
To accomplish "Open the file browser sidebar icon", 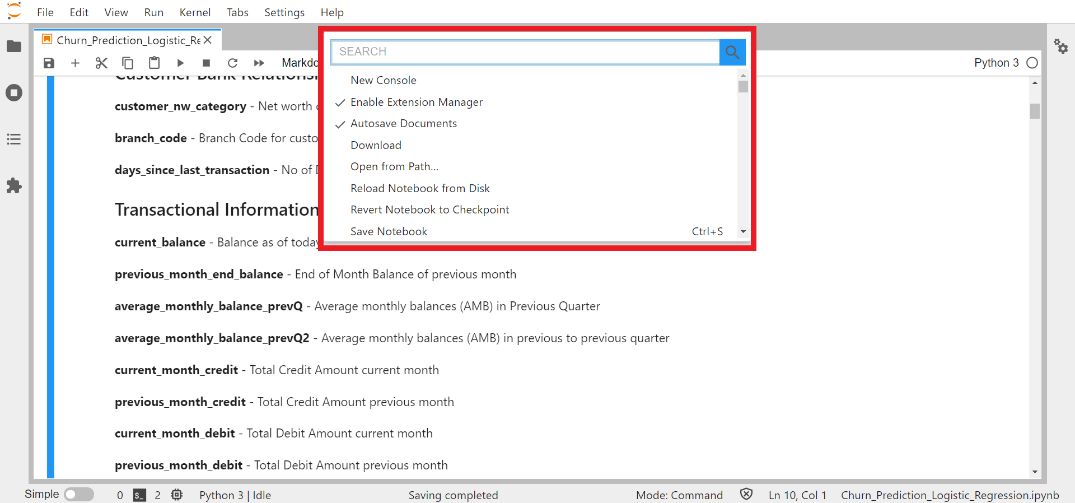I will pos(14,47).
